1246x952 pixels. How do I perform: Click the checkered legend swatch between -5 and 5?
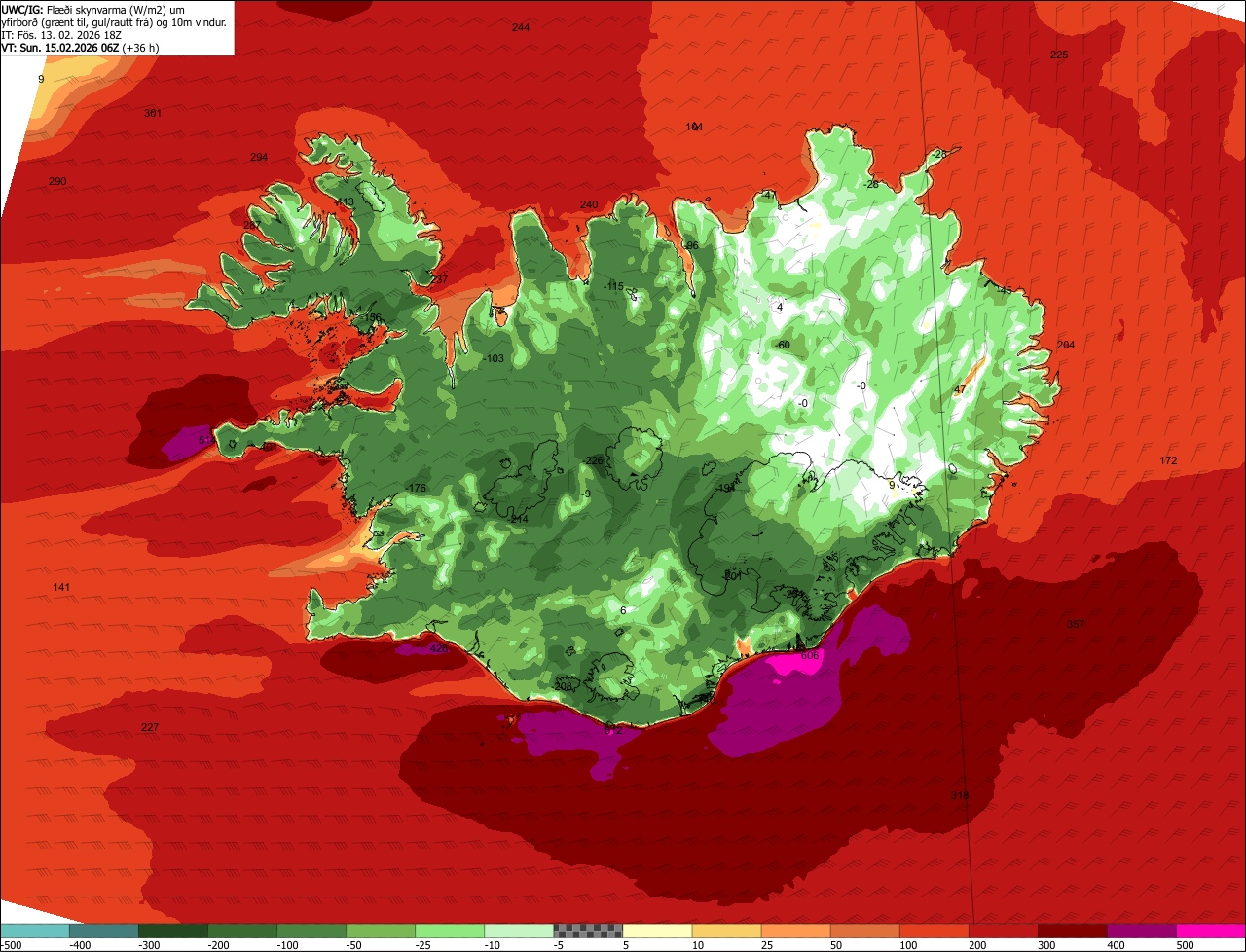(588, 931)
